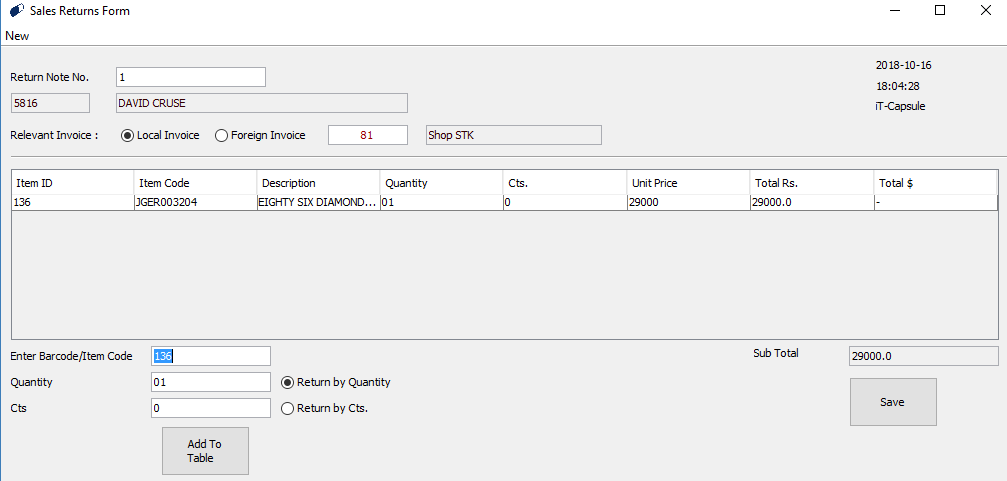Click the Save button

(x=892, y=402)
